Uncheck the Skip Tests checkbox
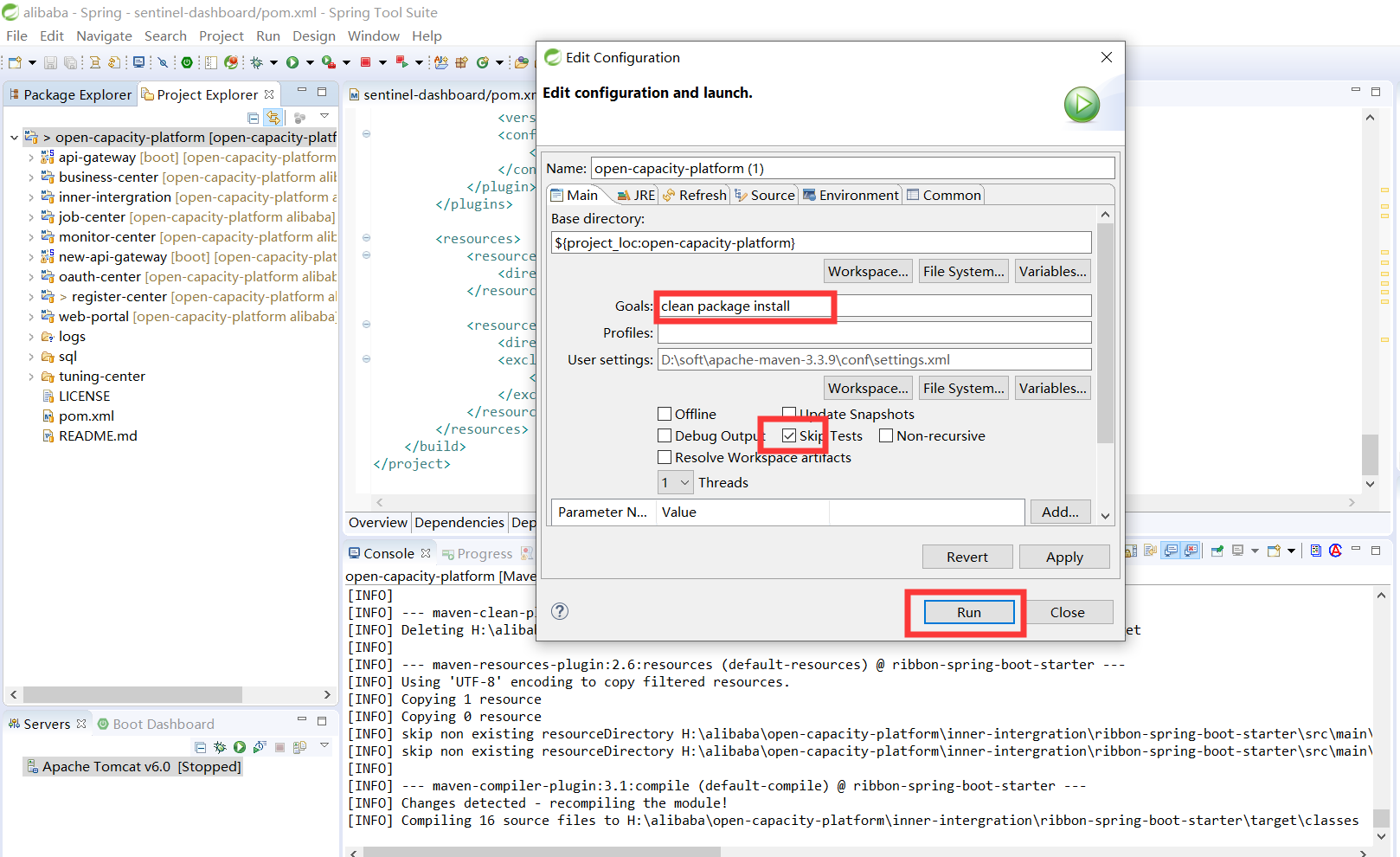The height and width of the screenshot is (857, 1400). pos(789,435)
